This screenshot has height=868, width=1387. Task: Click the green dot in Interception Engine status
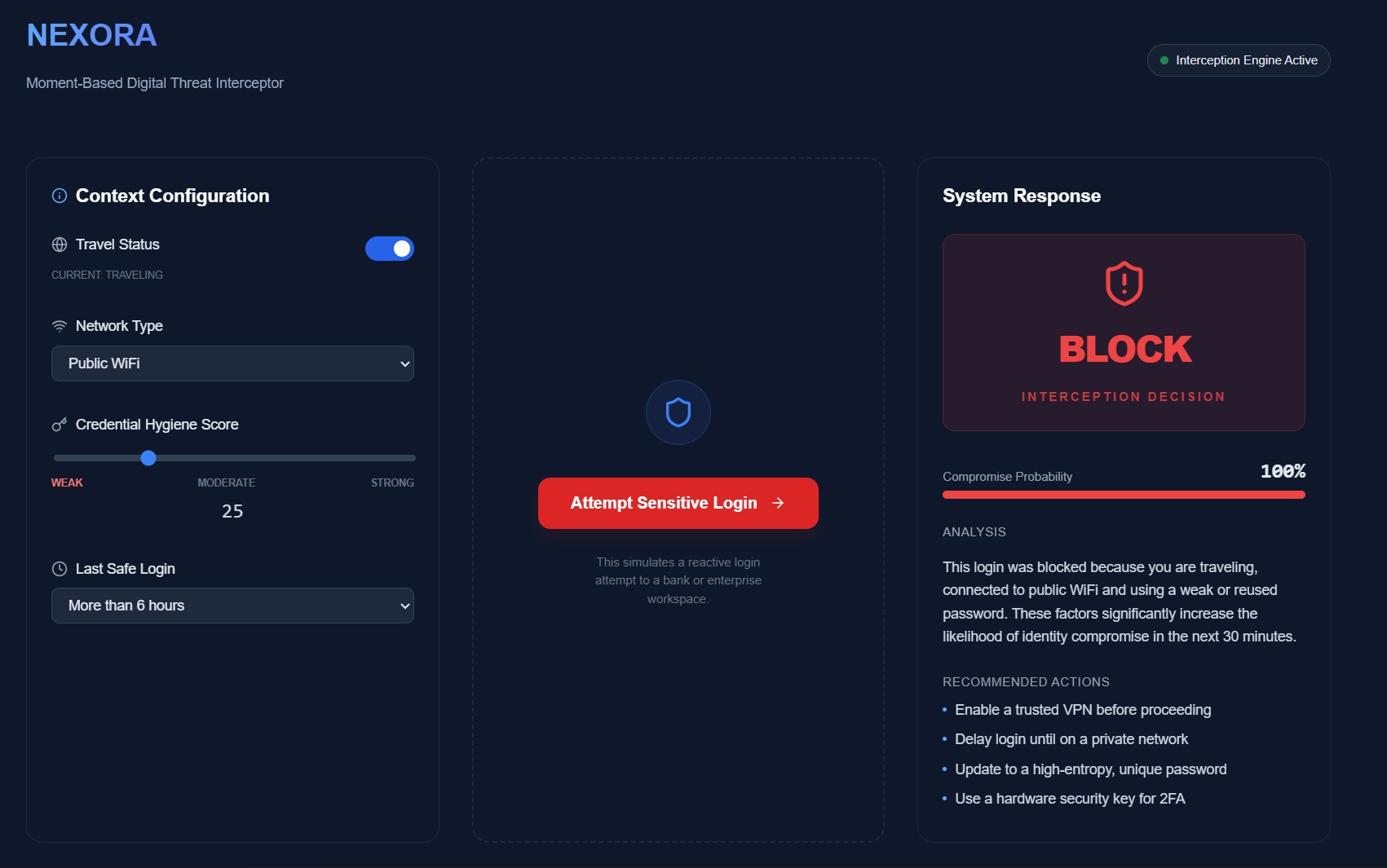(1164, 60)
